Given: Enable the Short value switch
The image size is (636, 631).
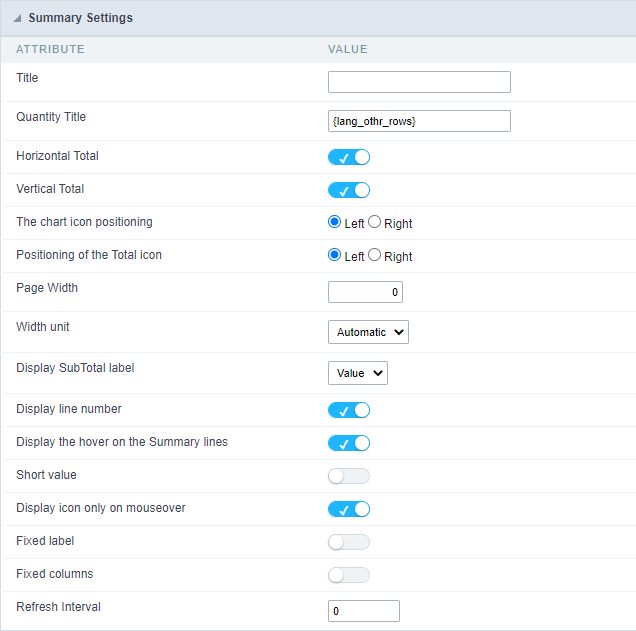Looking at the screenshot, I should coord(349,476).
